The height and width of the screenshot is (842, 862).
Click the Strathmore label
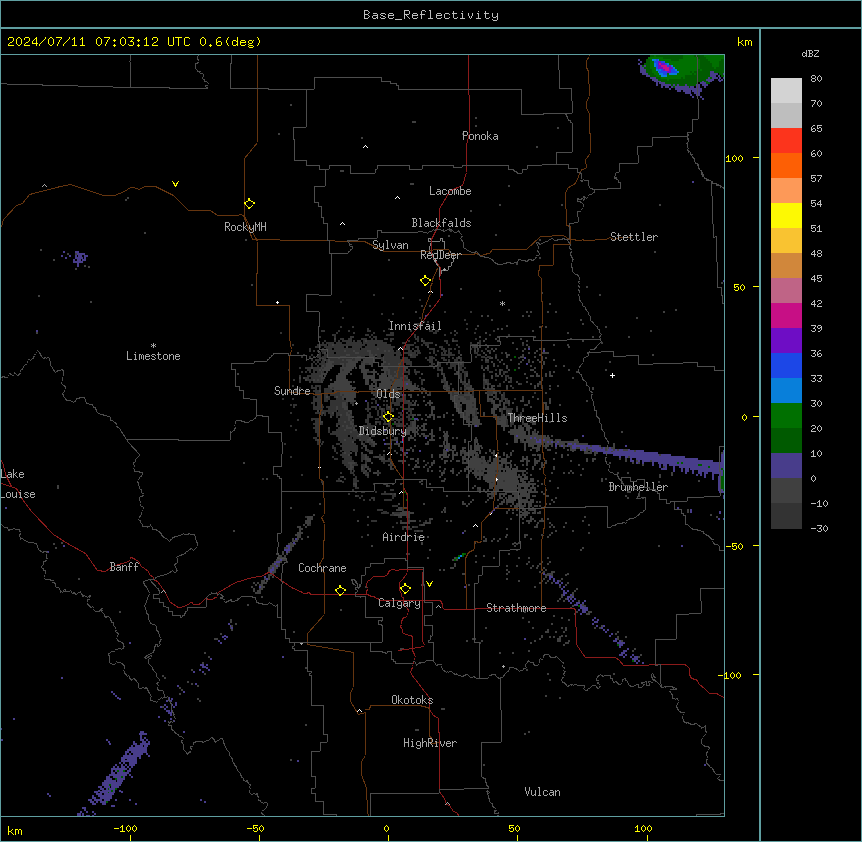(516, 608)
